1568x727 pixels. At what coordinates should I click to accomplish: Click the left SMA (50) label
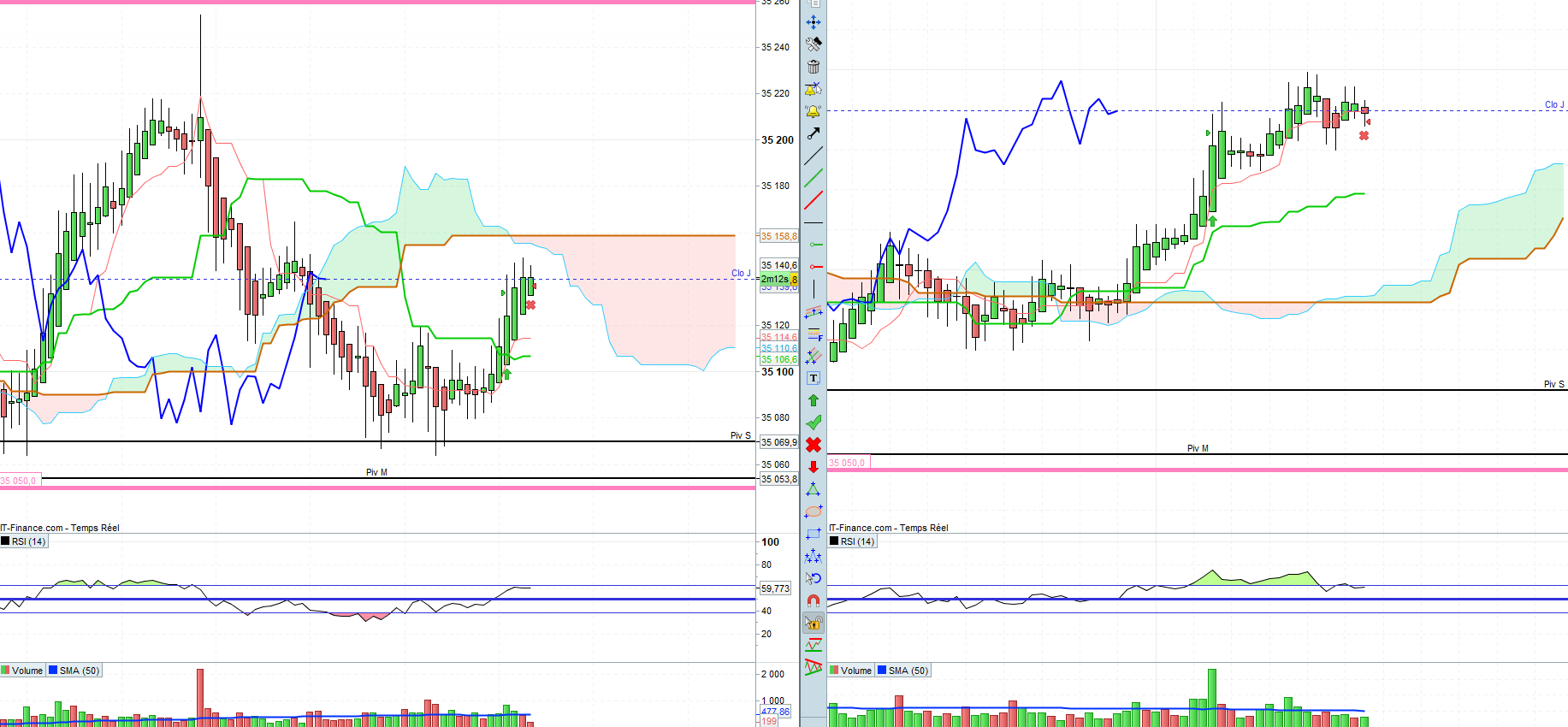tap(74, 671)
